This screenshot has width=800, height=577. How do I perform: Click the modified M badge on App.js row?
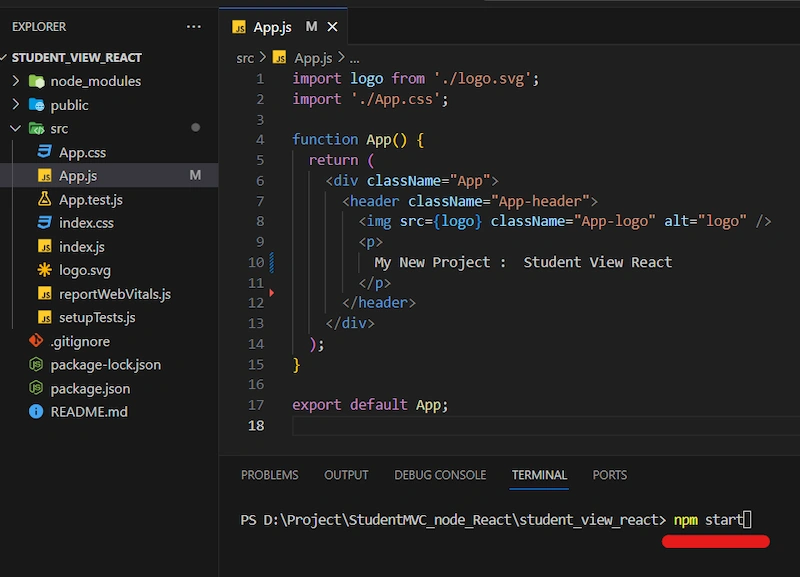[195, 175]
